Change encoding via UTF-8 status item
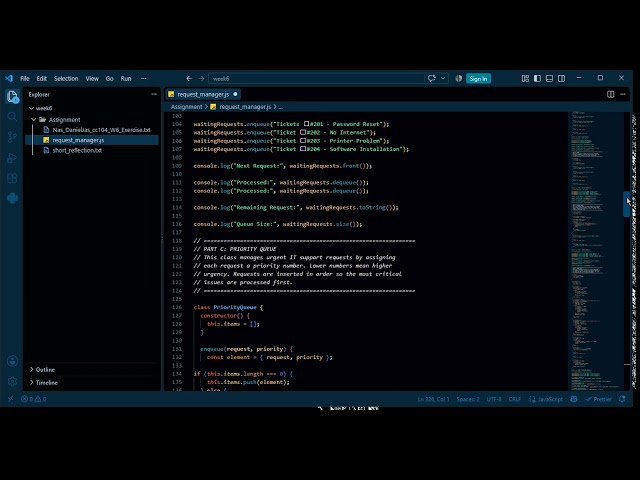 [494, 399]
